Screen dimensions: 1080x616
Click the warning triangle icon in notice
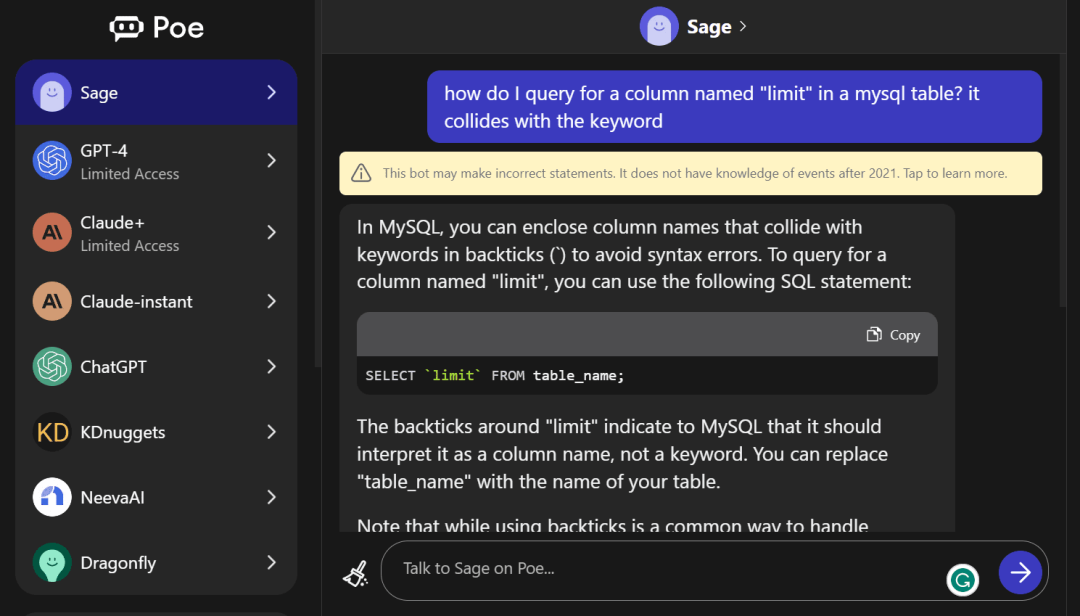[361, 174]
